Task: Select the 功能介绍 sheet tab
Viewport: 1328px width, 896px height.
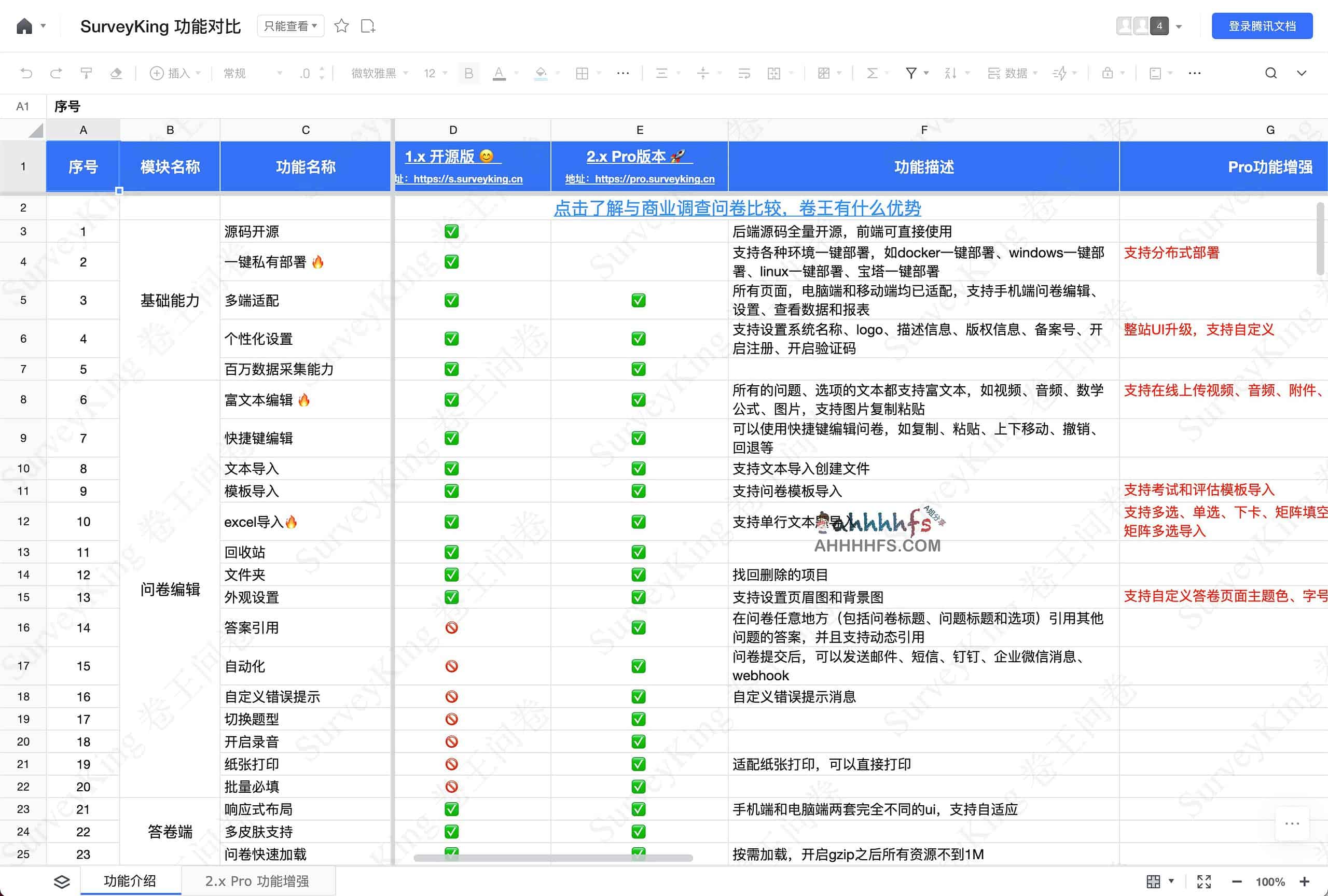Action: tap(130, 880)
